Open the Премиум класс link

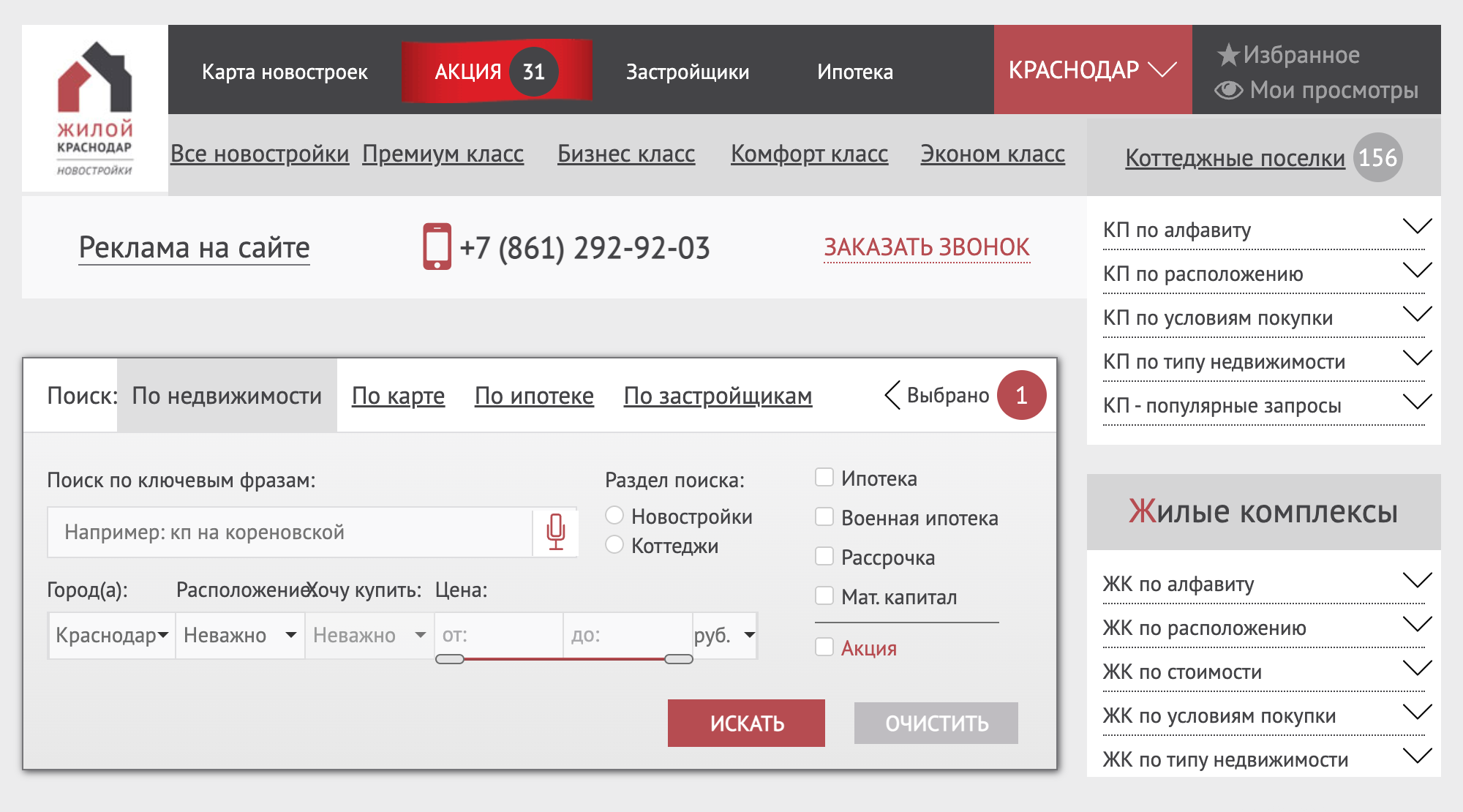click(443, 154)
